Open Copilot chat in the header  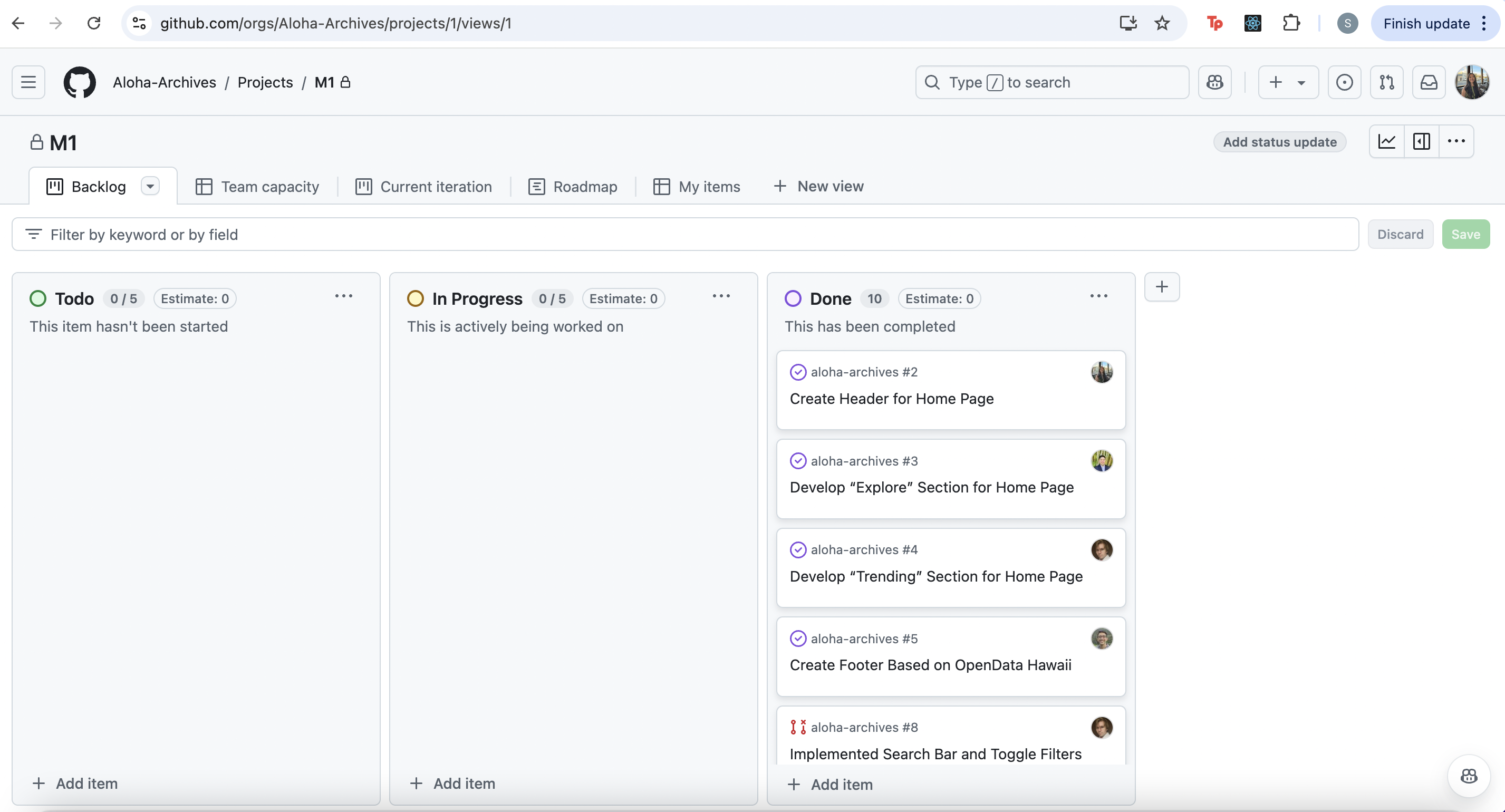point(1215,82)
